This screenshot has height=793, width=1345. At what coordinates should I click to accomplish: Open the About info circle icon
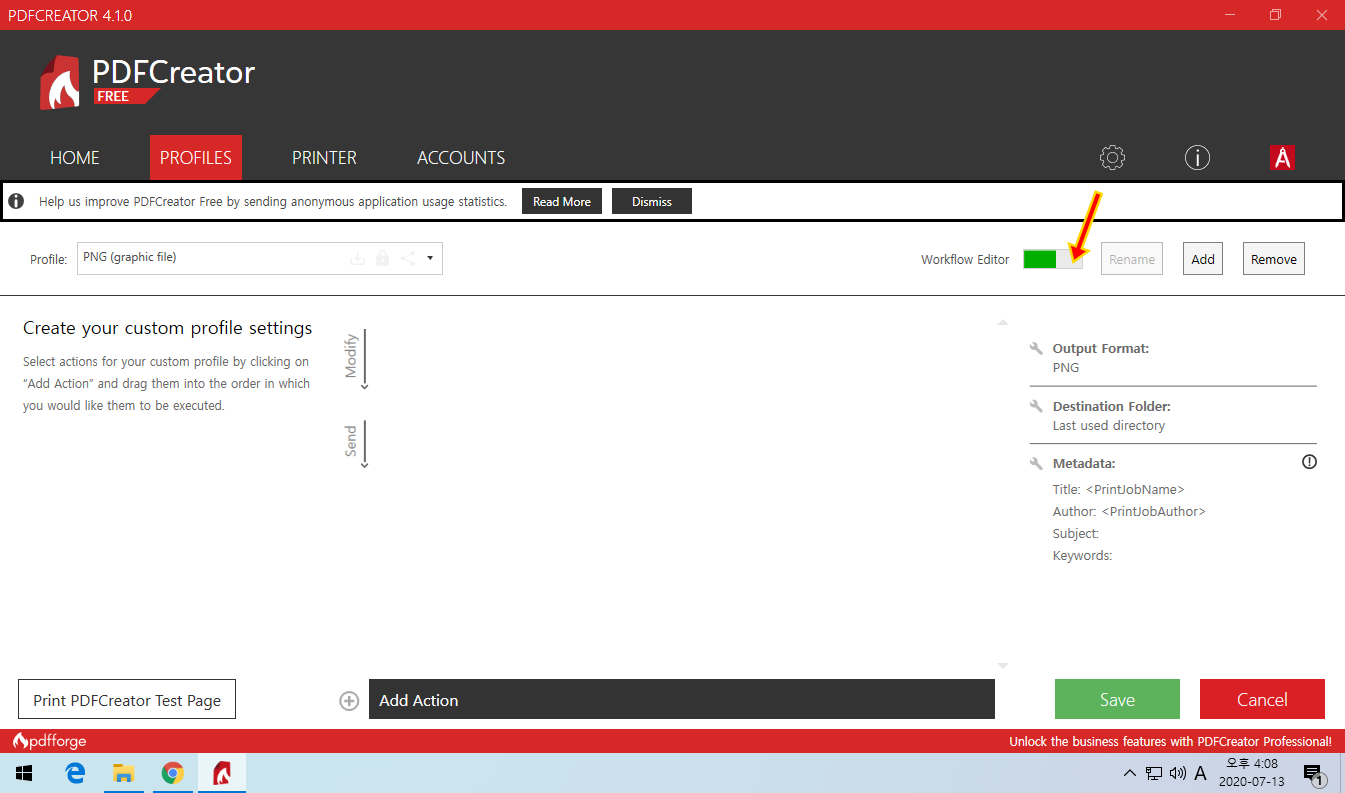pyautogui.click(x=1197, y=157)
